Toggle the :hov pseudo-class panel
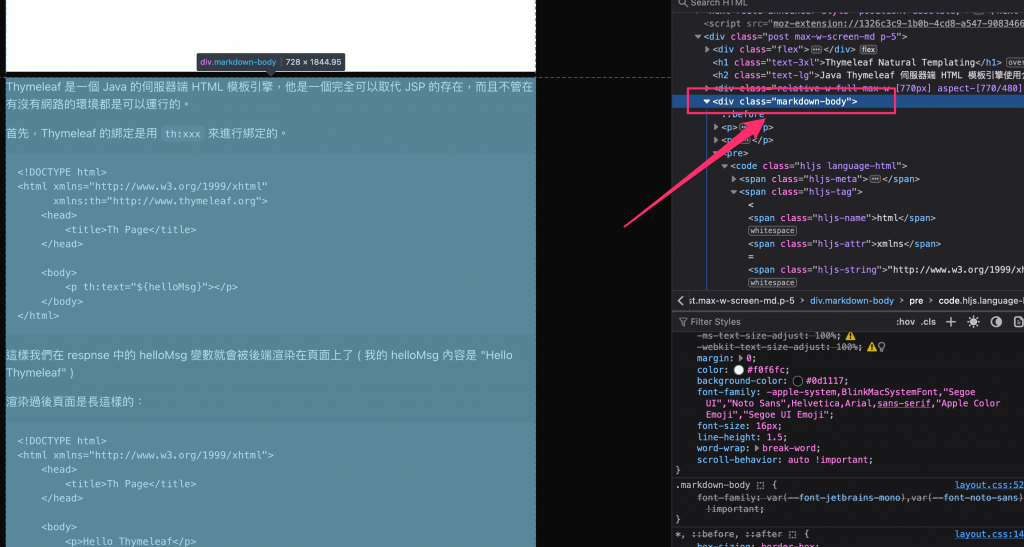This screenshot has height=547, width=1024. point(905,322)
